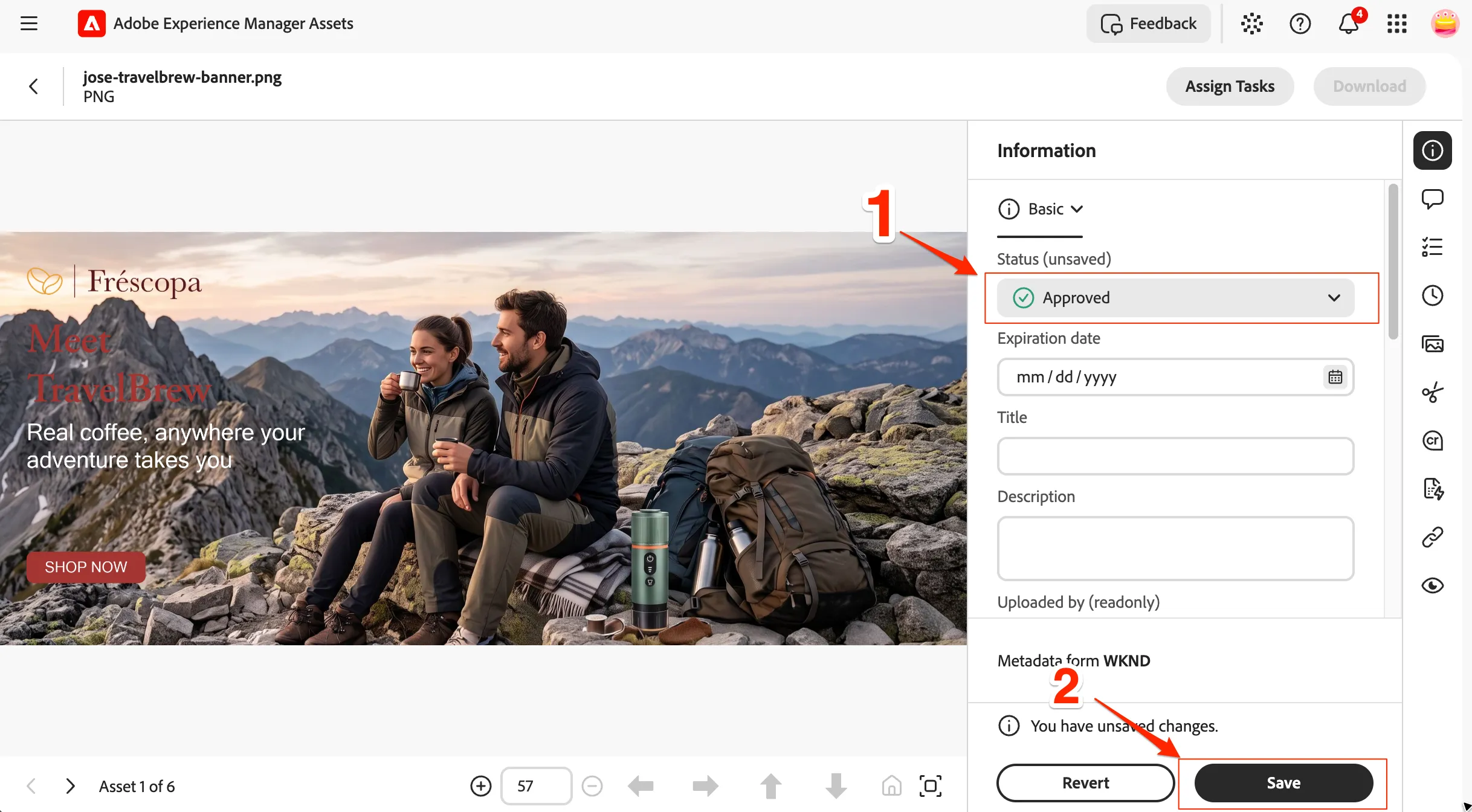This screenshot has width=1472, height=812.
Task: Expand the Basic section dropdown
Action: click(x=1040, y=209)
